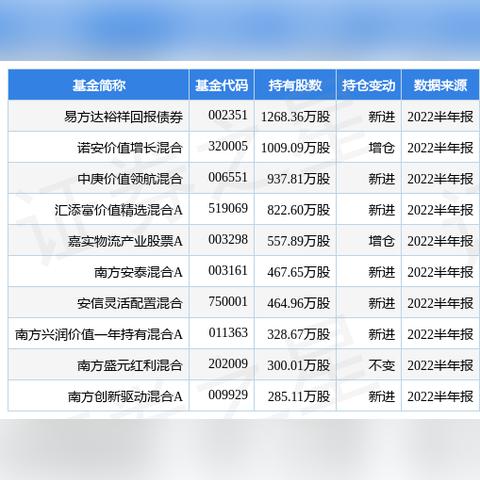Click fund code 003298
Screen dimensions: 480x480
[x=228, y=240]
